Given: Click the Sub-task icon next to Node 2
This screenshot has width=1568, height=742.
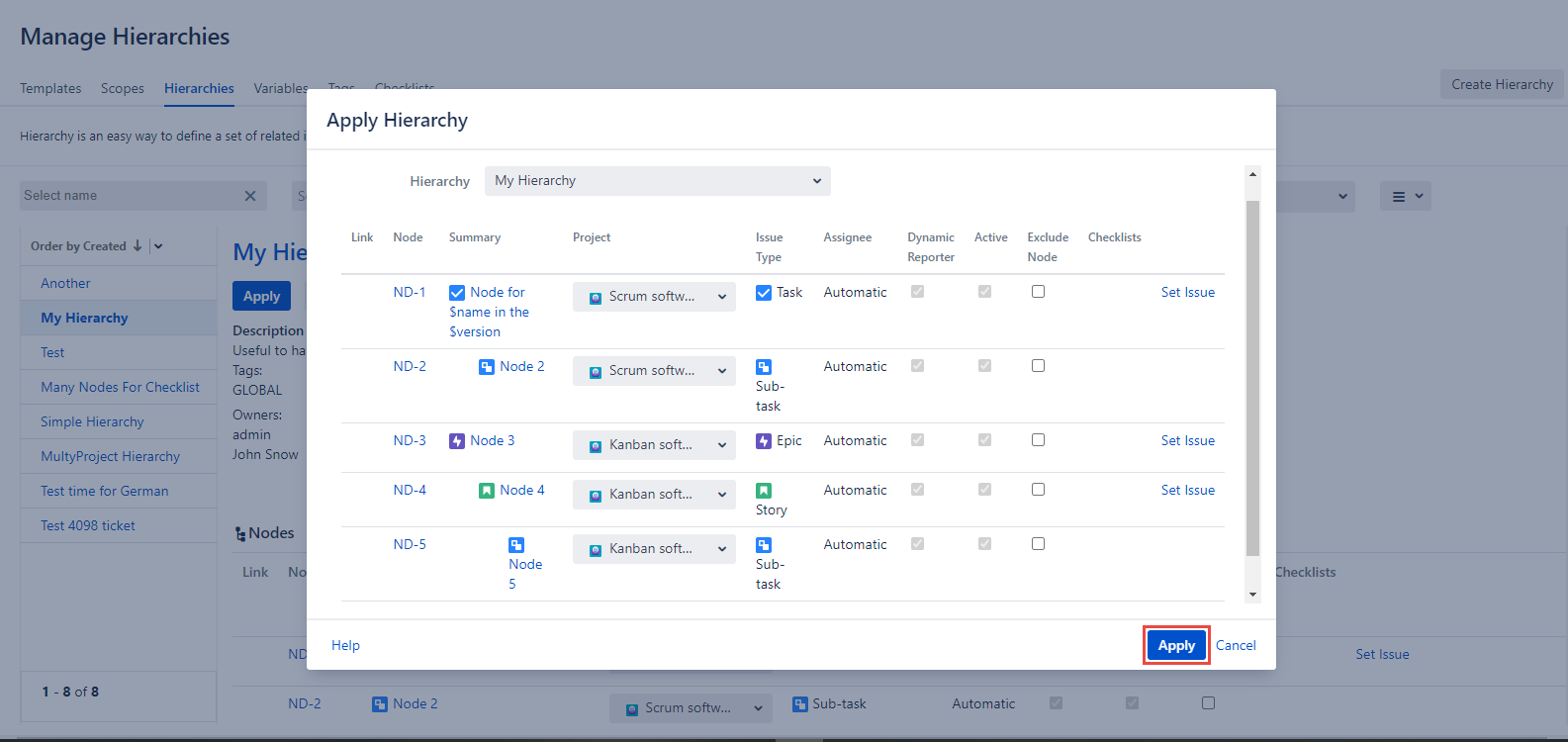Looking at the screenshot, I should pyautogui.click(x=487, y=367).
